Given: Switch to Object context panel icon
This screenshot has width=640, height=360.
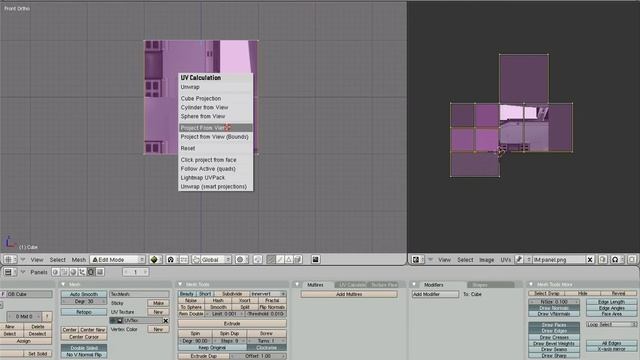Looking at the screenshot, I should tap(82, 272).
